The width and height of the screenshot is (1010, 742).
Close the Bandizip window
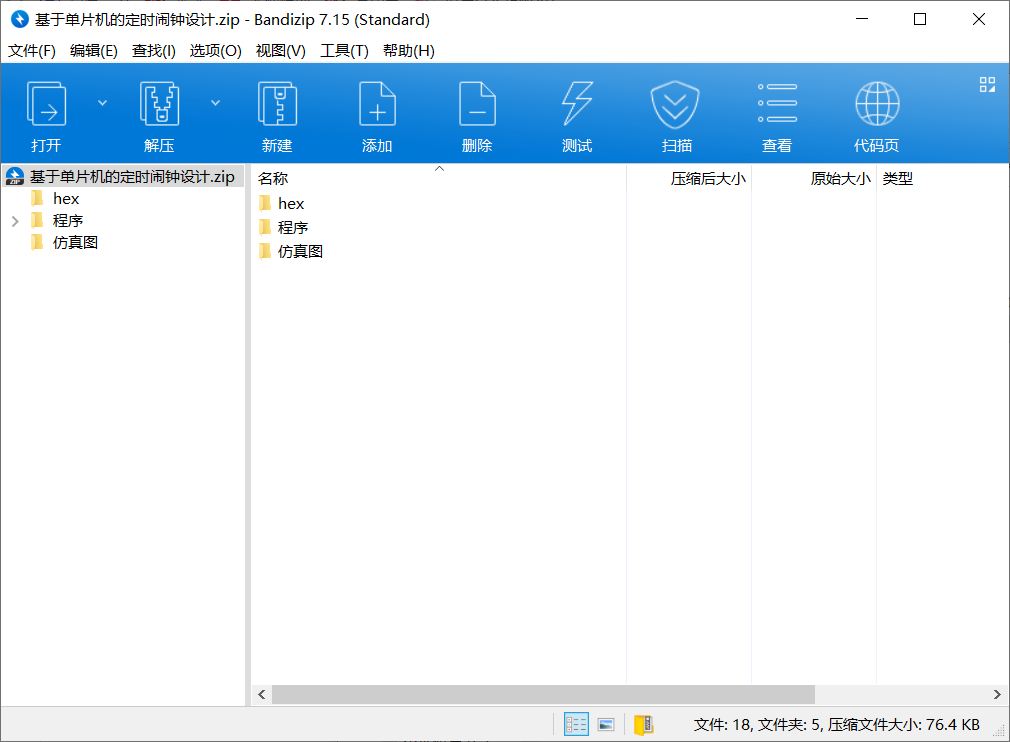point(979,19)
